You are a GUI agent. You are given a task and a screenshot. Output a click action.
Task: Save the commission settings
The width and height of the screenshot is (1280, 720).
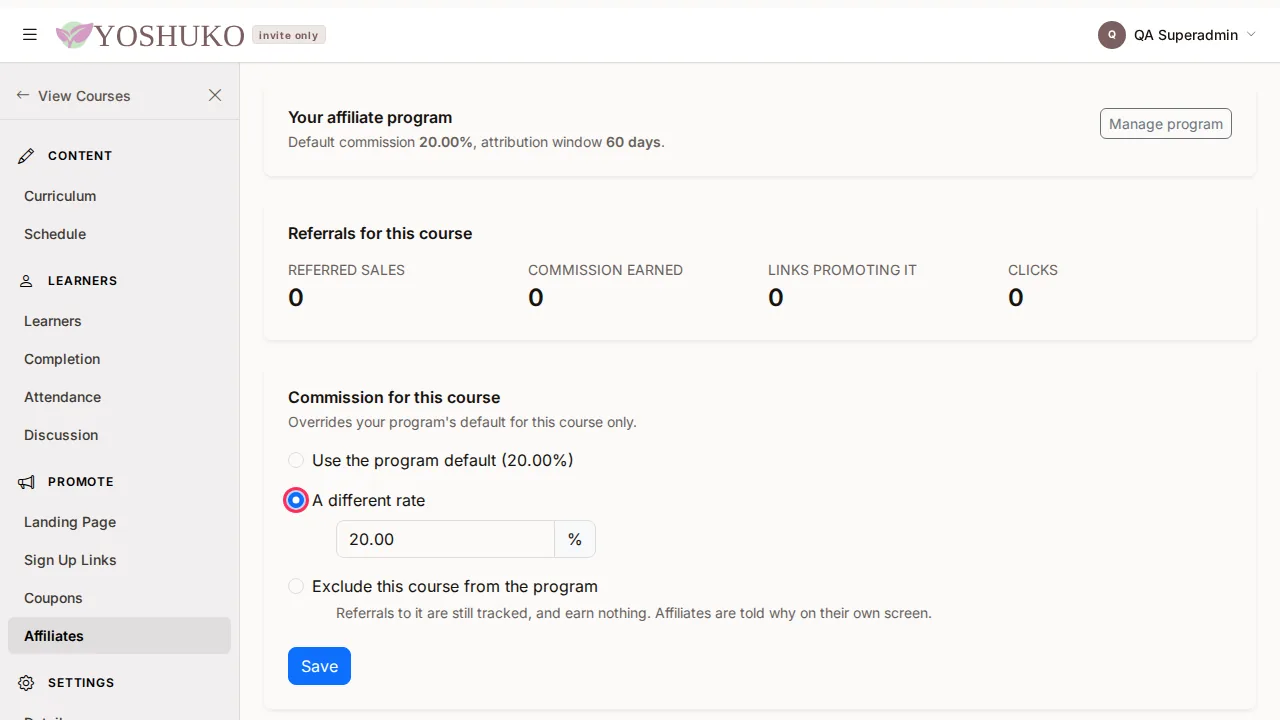pyautogui.click(x=319, y=666)
